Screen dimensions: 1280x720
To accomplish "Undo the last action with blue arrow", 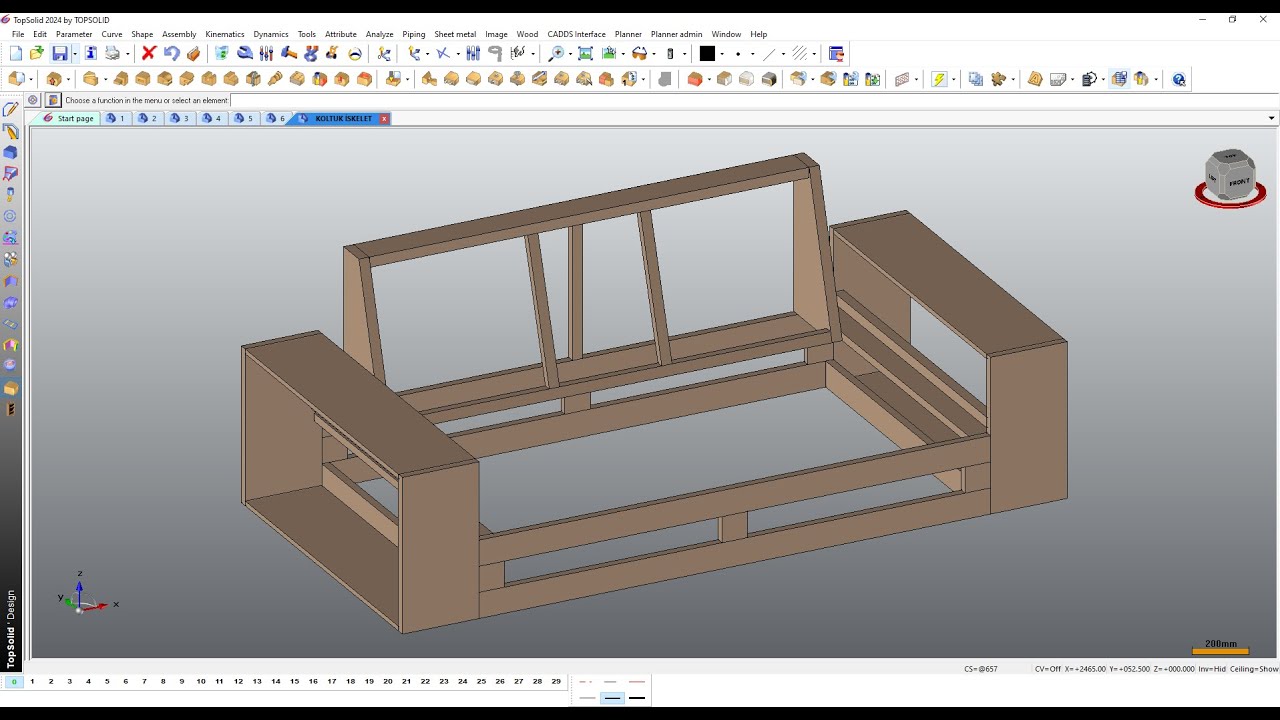I will click(171, 53).
